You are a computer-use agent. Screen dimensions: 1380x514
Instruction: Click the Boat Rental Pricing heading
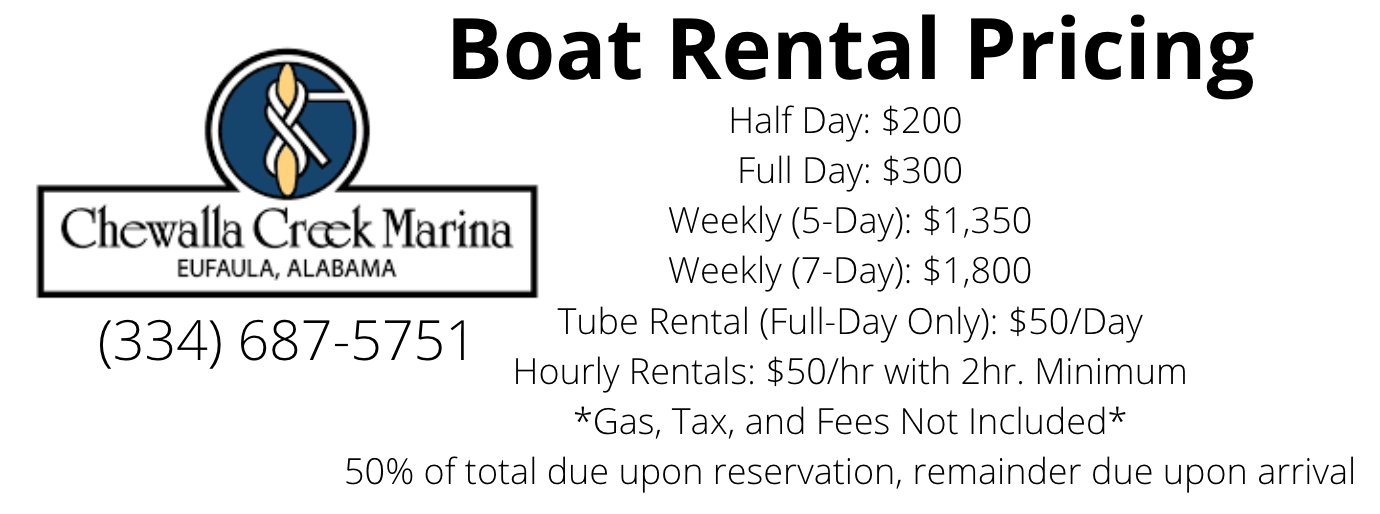tap(850, 49)
